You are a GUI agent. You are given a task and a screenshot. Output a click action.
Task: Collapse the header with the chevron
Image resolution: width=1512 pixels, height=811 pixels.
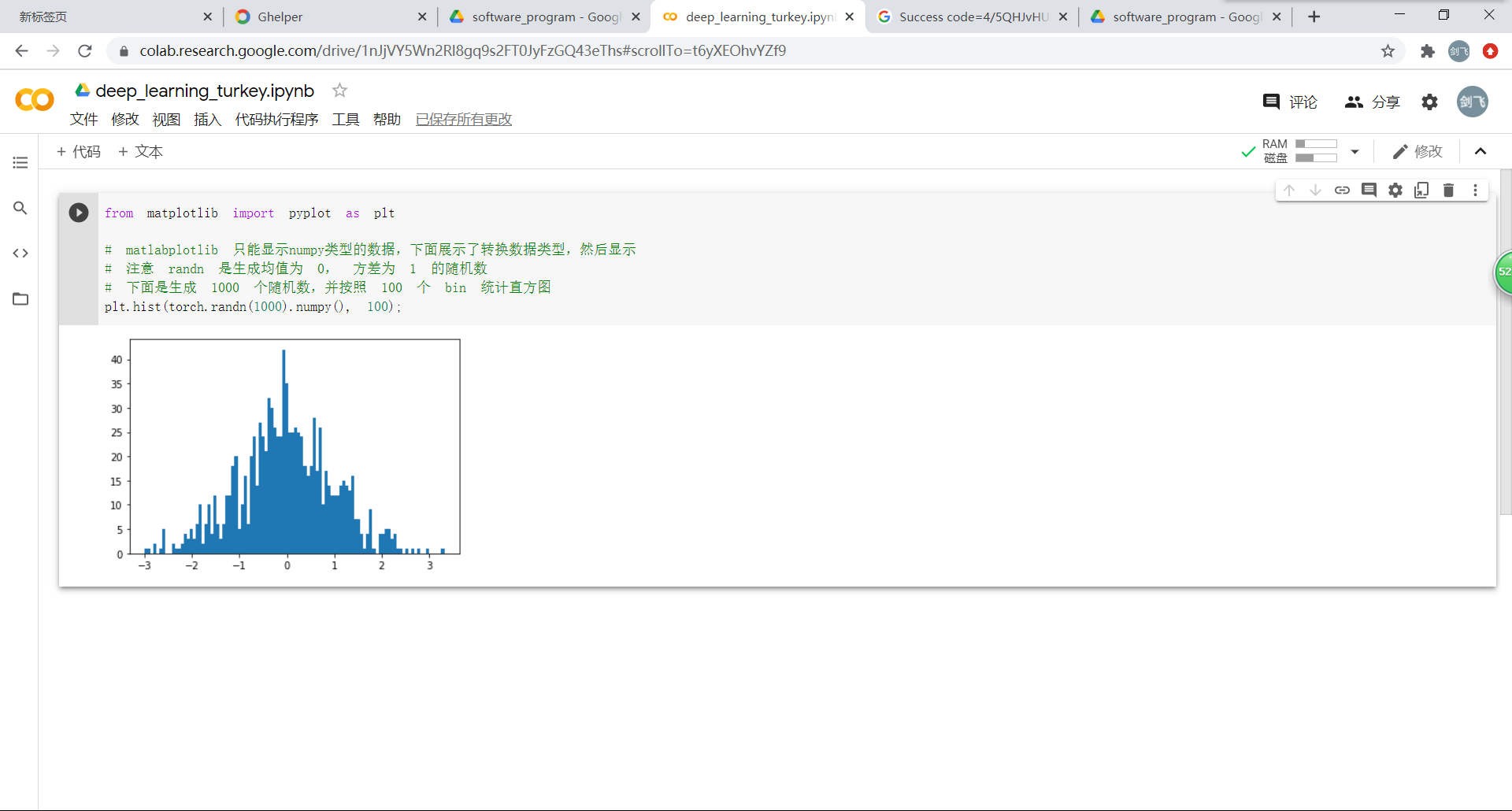(1480, 151)
